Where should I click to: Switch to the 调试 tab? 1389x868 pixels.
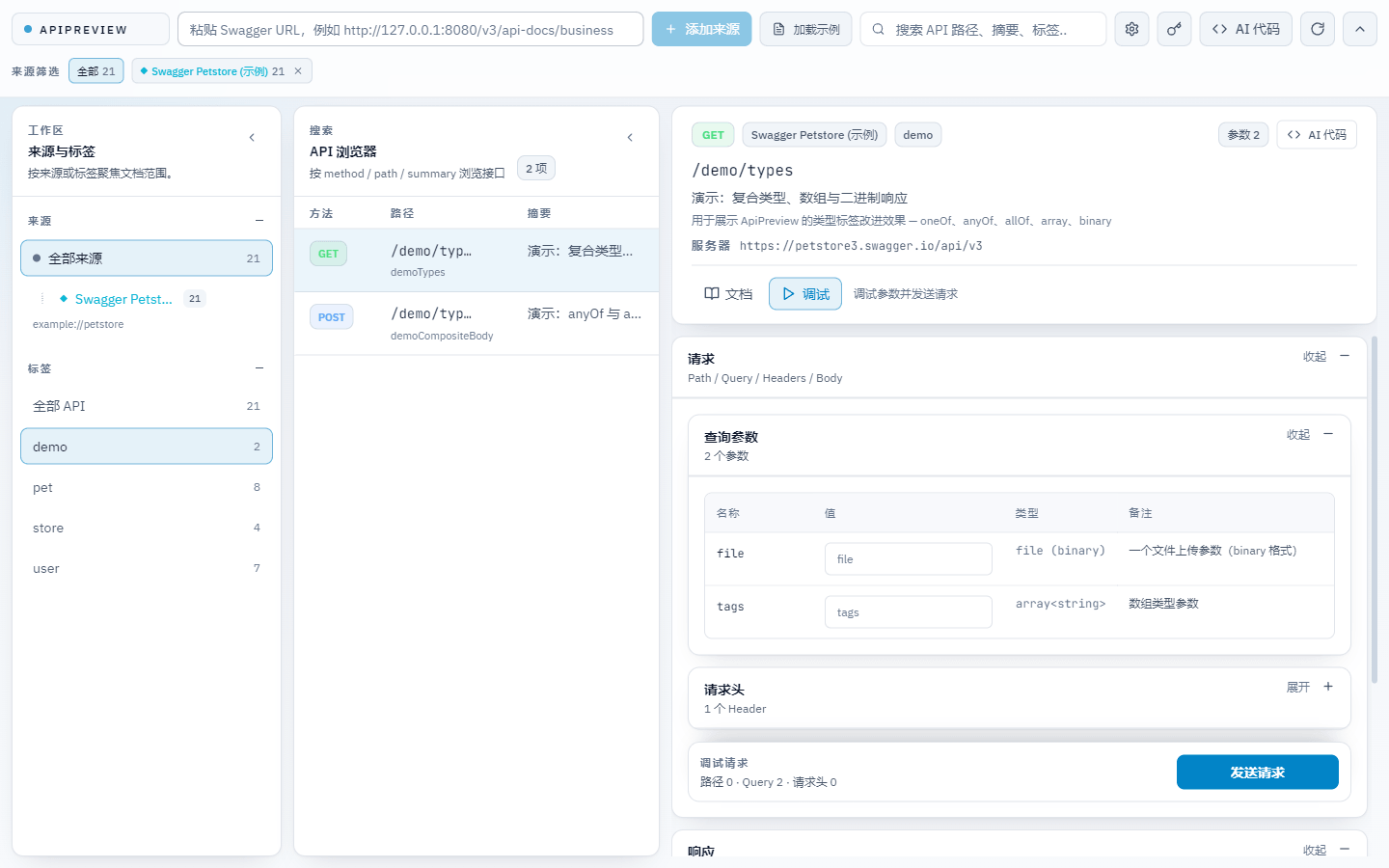tap(805, 294)
